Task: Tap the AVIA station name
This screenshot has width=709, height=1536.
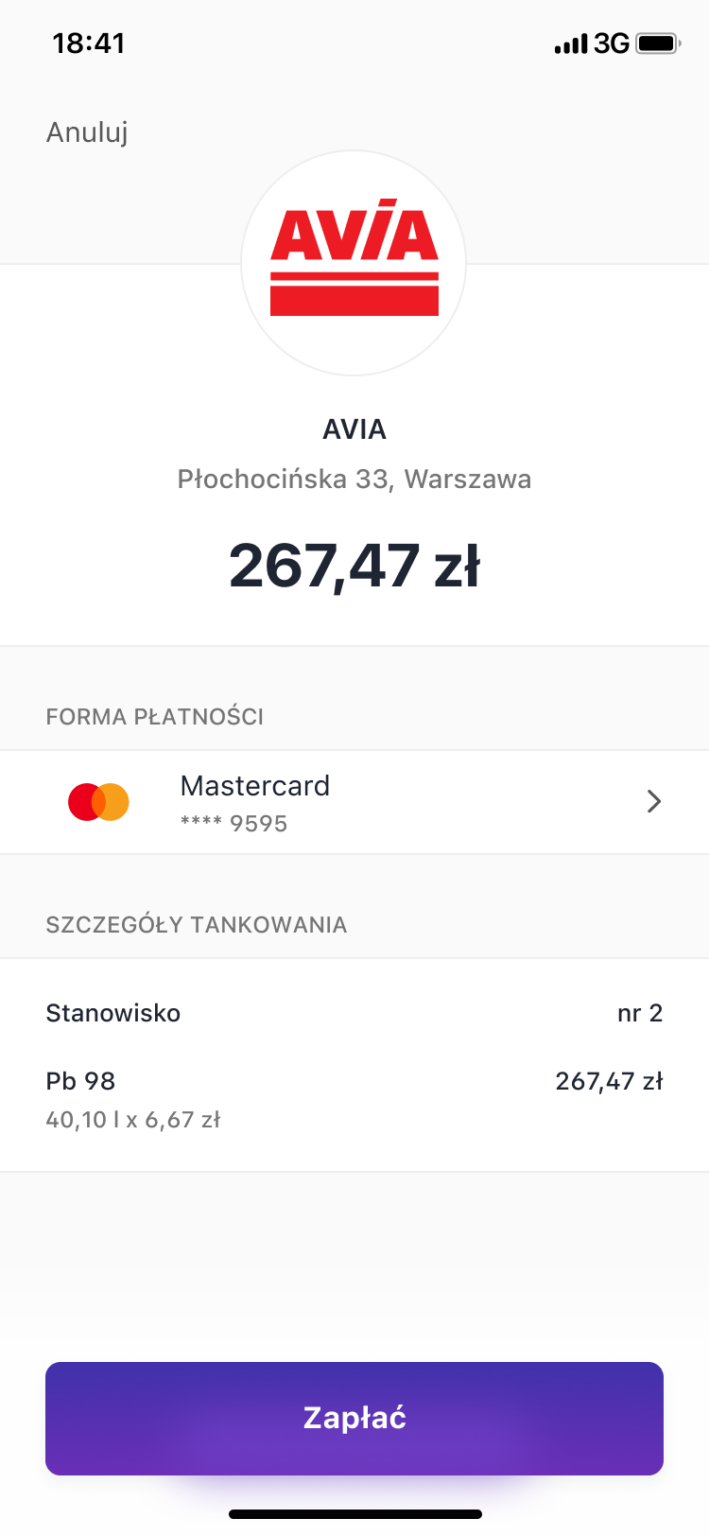Action: click(x=354, y=430)
